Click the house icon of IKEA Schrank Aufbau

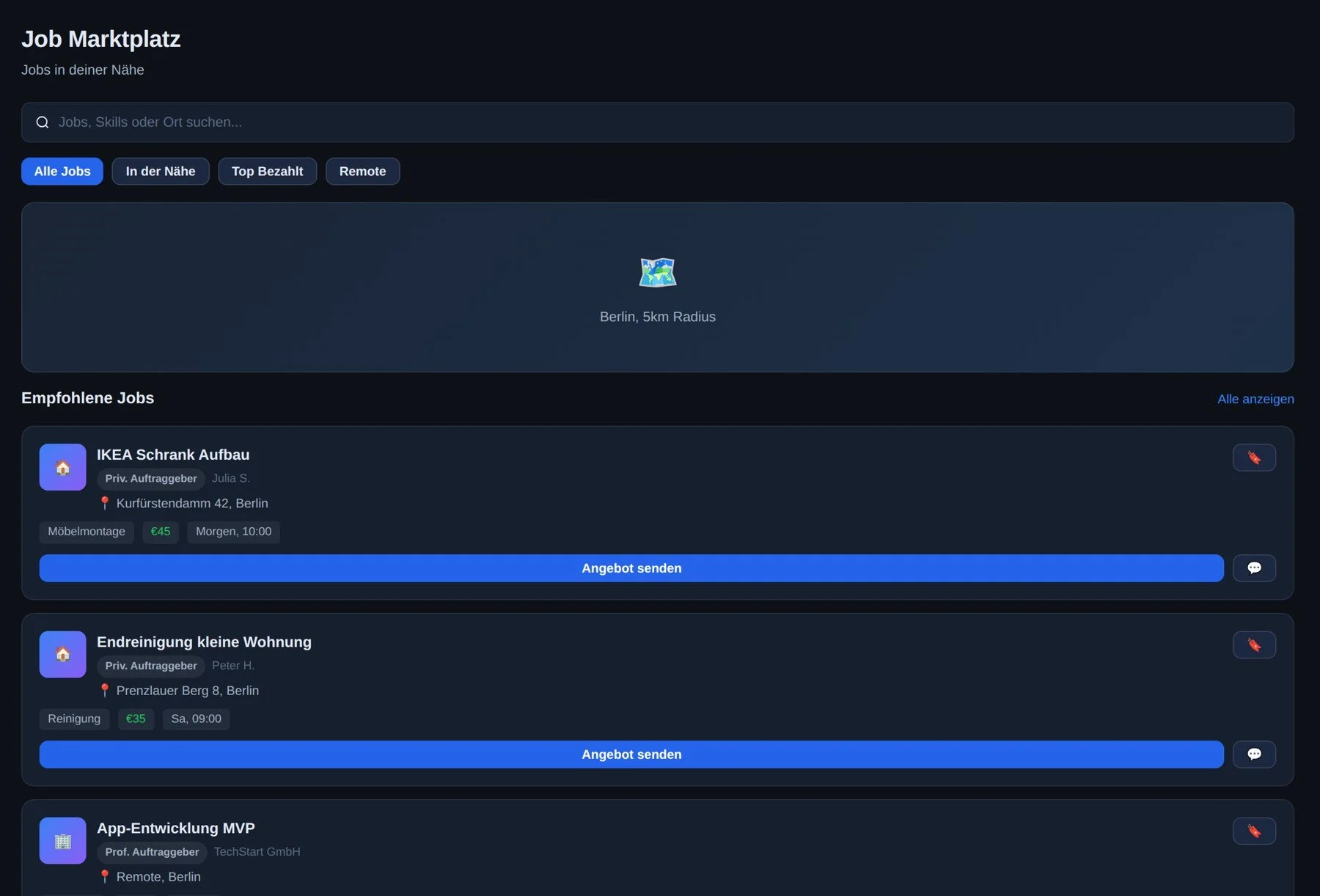tap(63, 467)
